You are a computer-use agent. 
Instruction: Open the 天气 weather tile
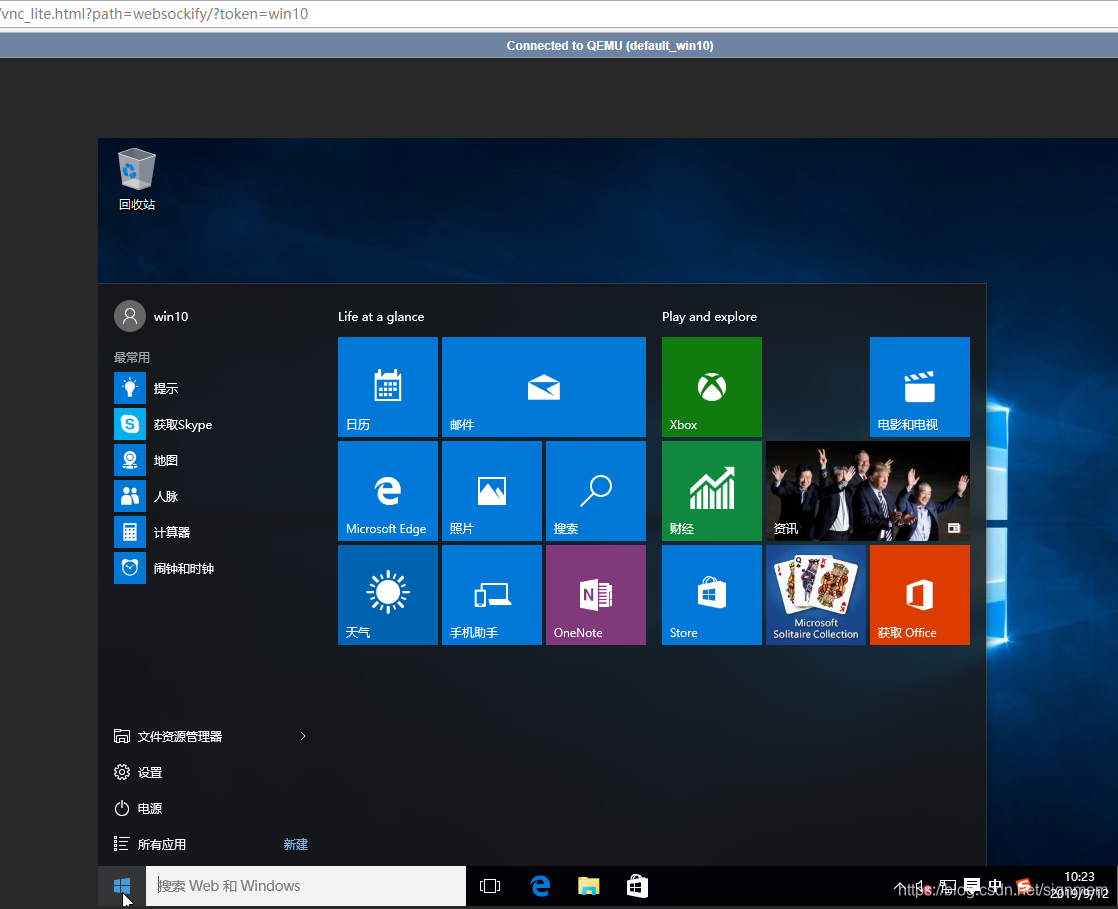pos(388,595)
